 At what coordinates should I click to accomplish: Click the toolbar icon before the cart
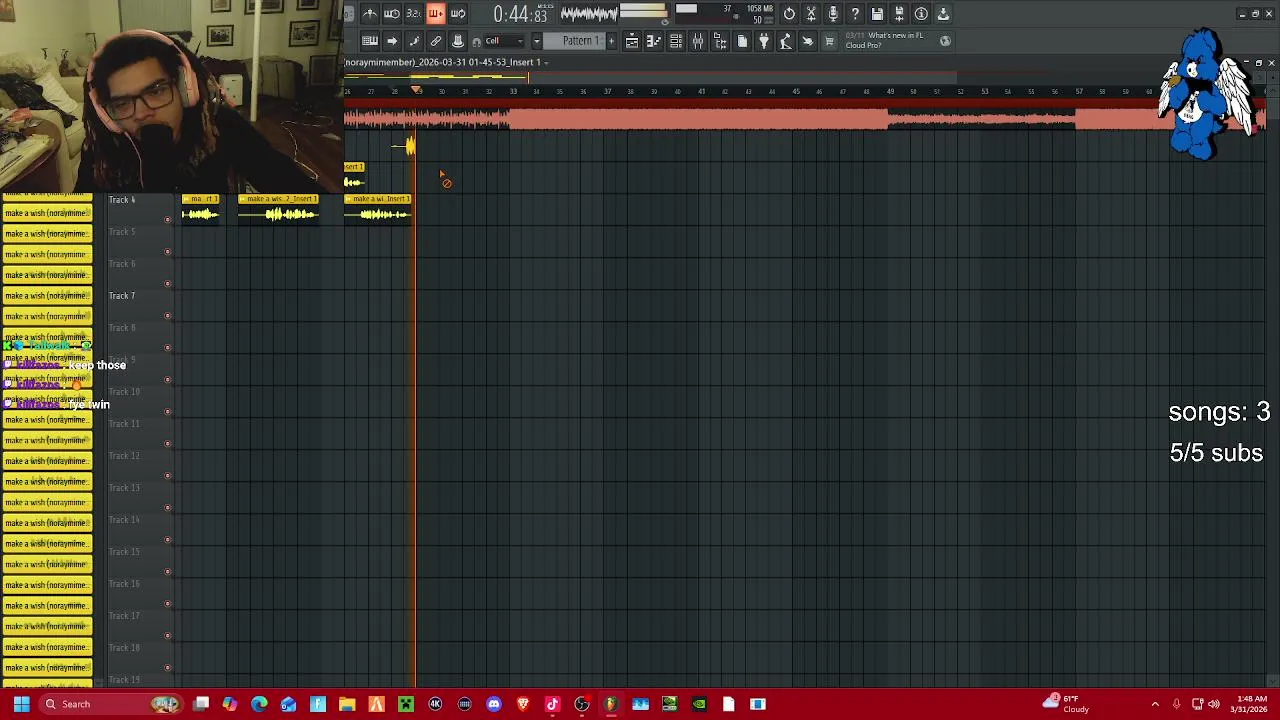coord(808,41)
